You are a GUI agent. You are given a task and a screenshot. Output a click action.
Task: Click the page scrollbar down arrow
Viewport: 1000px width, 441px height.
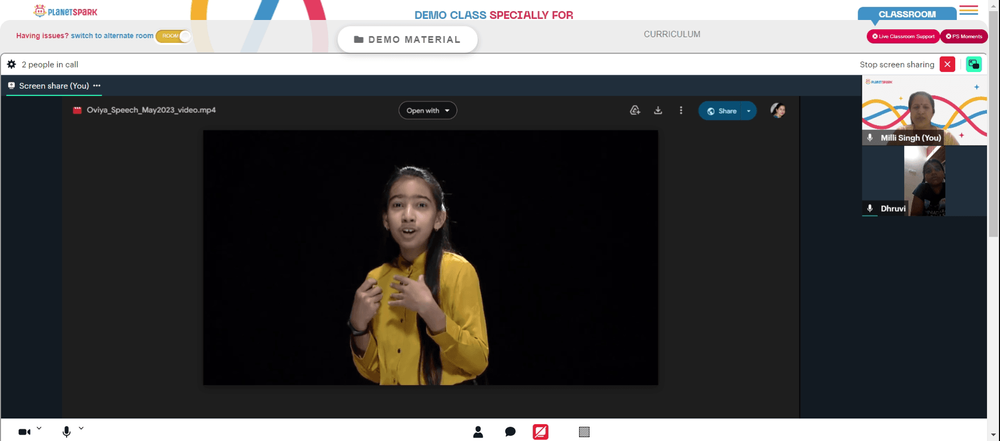coord(994,434)
